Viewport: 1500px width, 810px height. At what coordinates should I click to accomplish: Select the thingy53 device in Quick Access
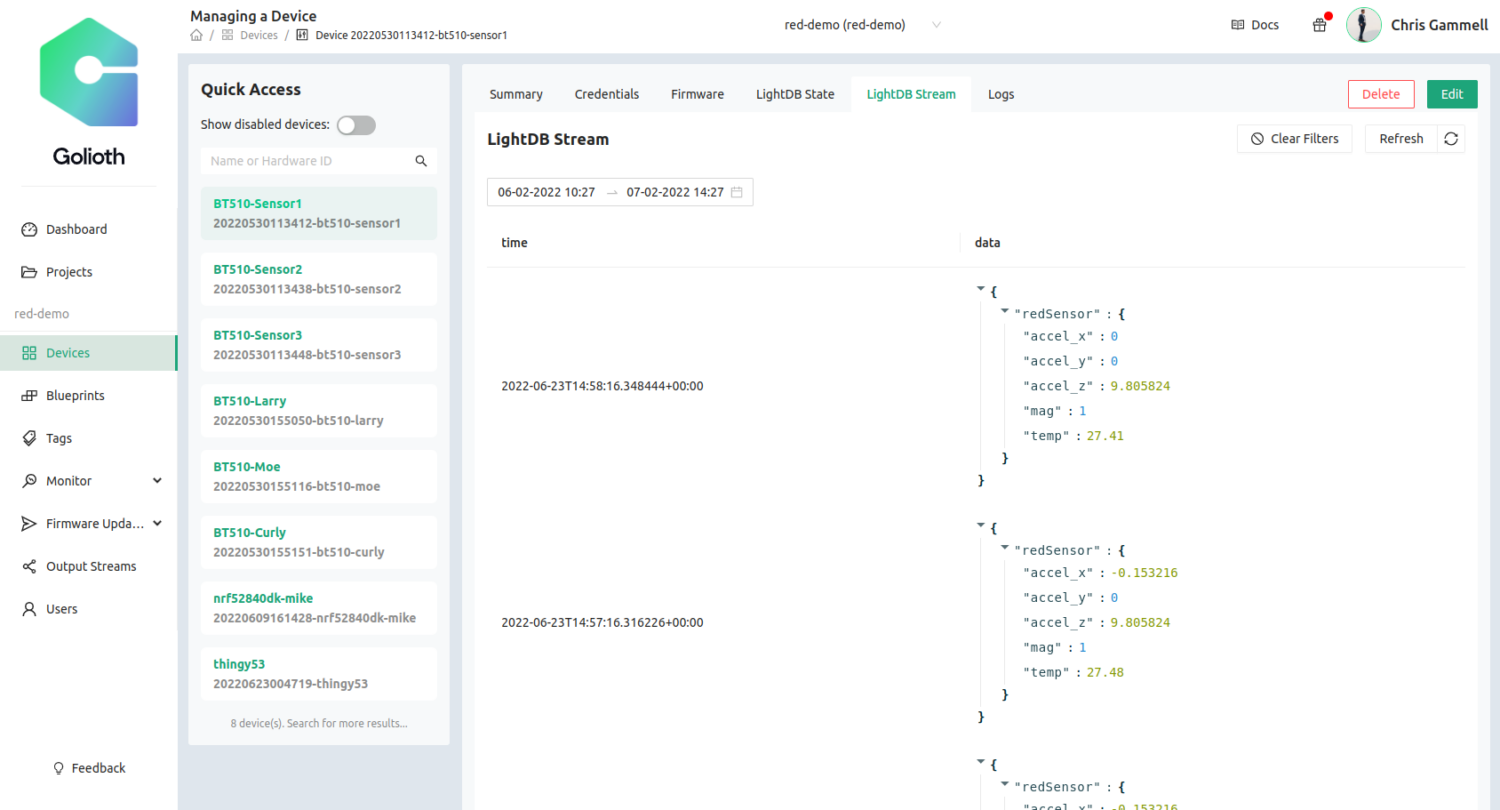[318, 673]
